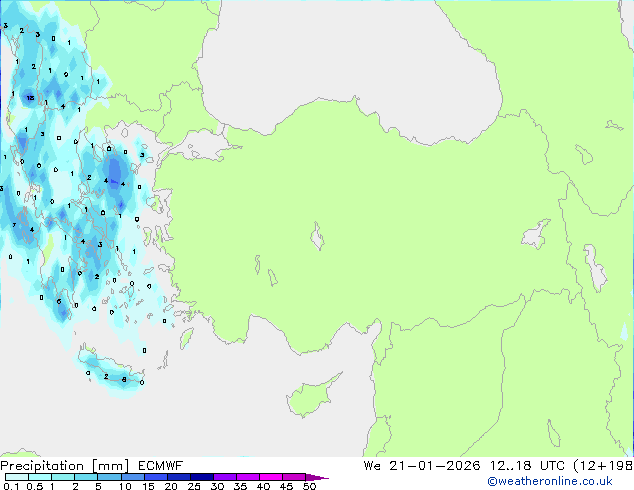The image size is (634, 490).
Task: Select the date "We 21-01-2026"
Action: 422,466
